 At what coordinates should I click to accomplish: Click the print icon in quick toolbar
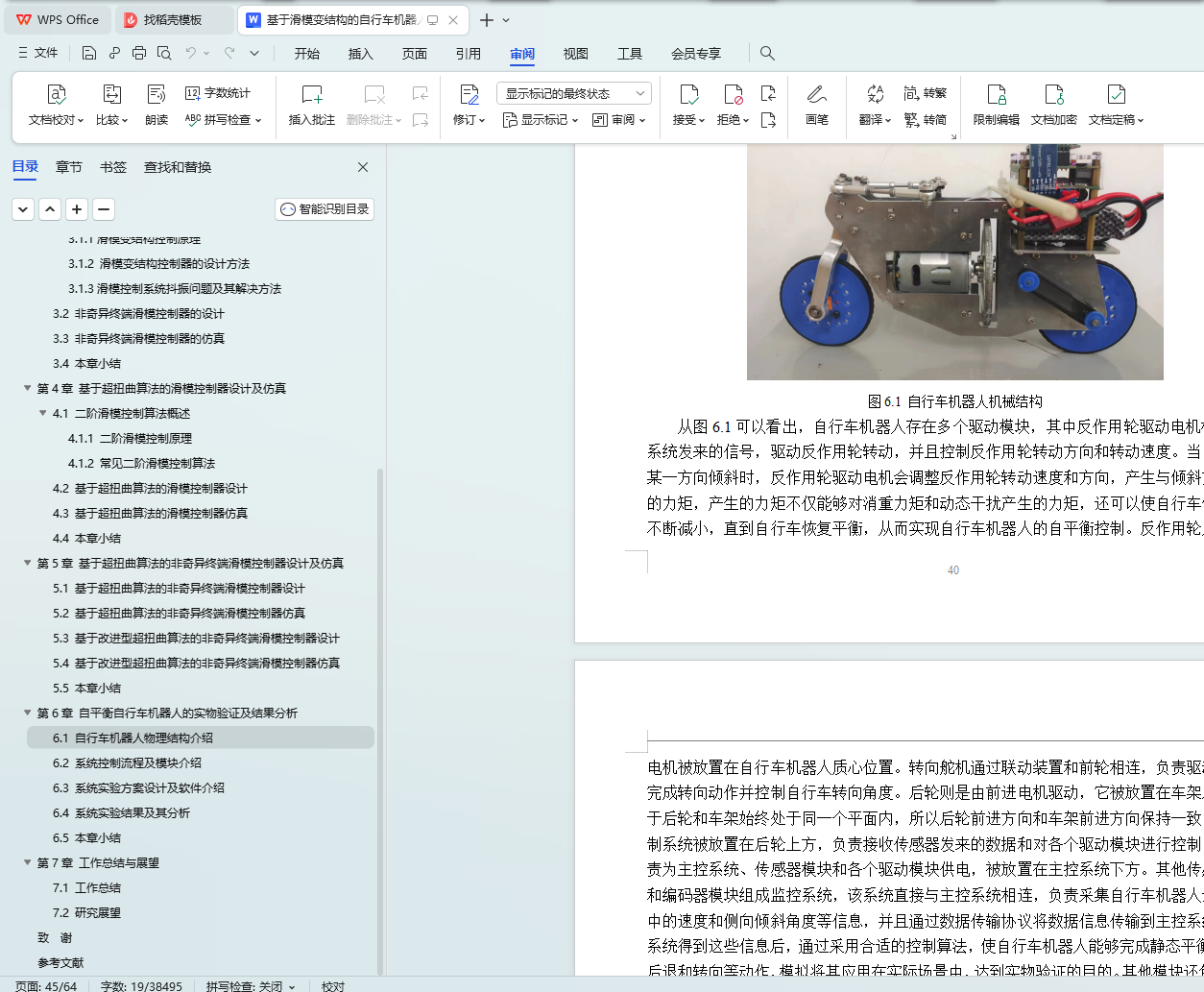pyautogui.click(x=139, y=53)
